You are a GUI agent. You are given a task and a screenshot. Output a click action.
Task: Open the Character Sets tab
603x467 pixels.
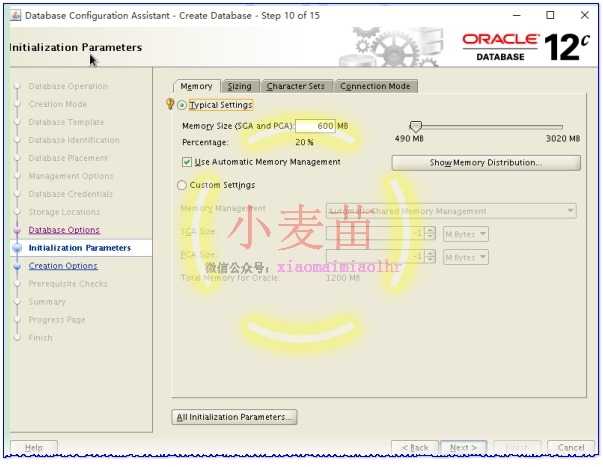(x=296, y=86)
